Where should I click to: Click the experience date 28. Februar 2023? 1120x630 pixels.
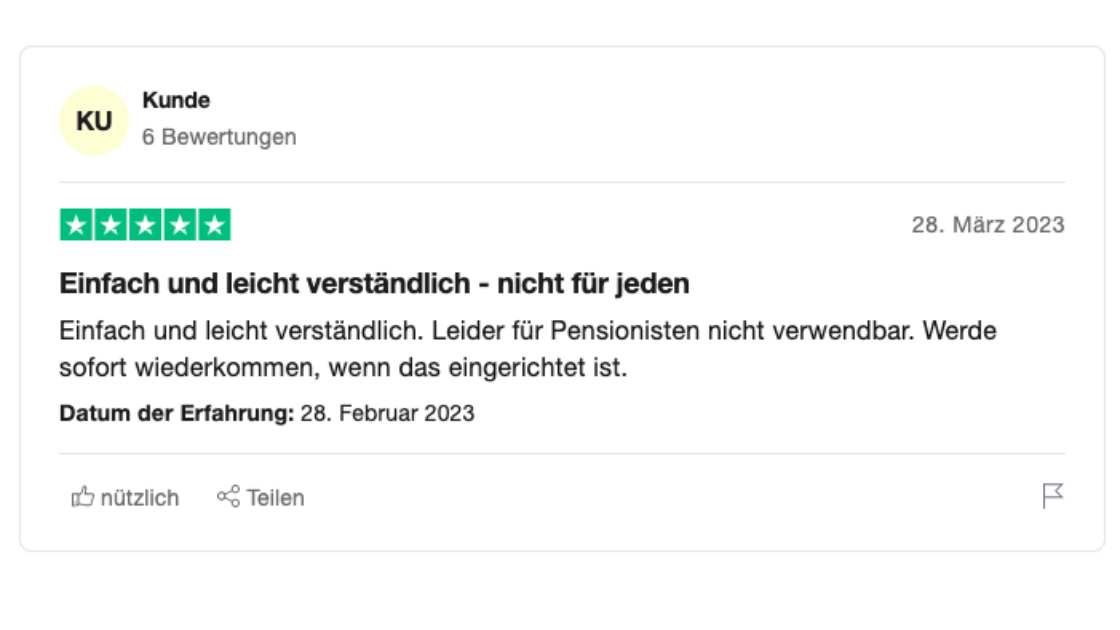(387, 413)
